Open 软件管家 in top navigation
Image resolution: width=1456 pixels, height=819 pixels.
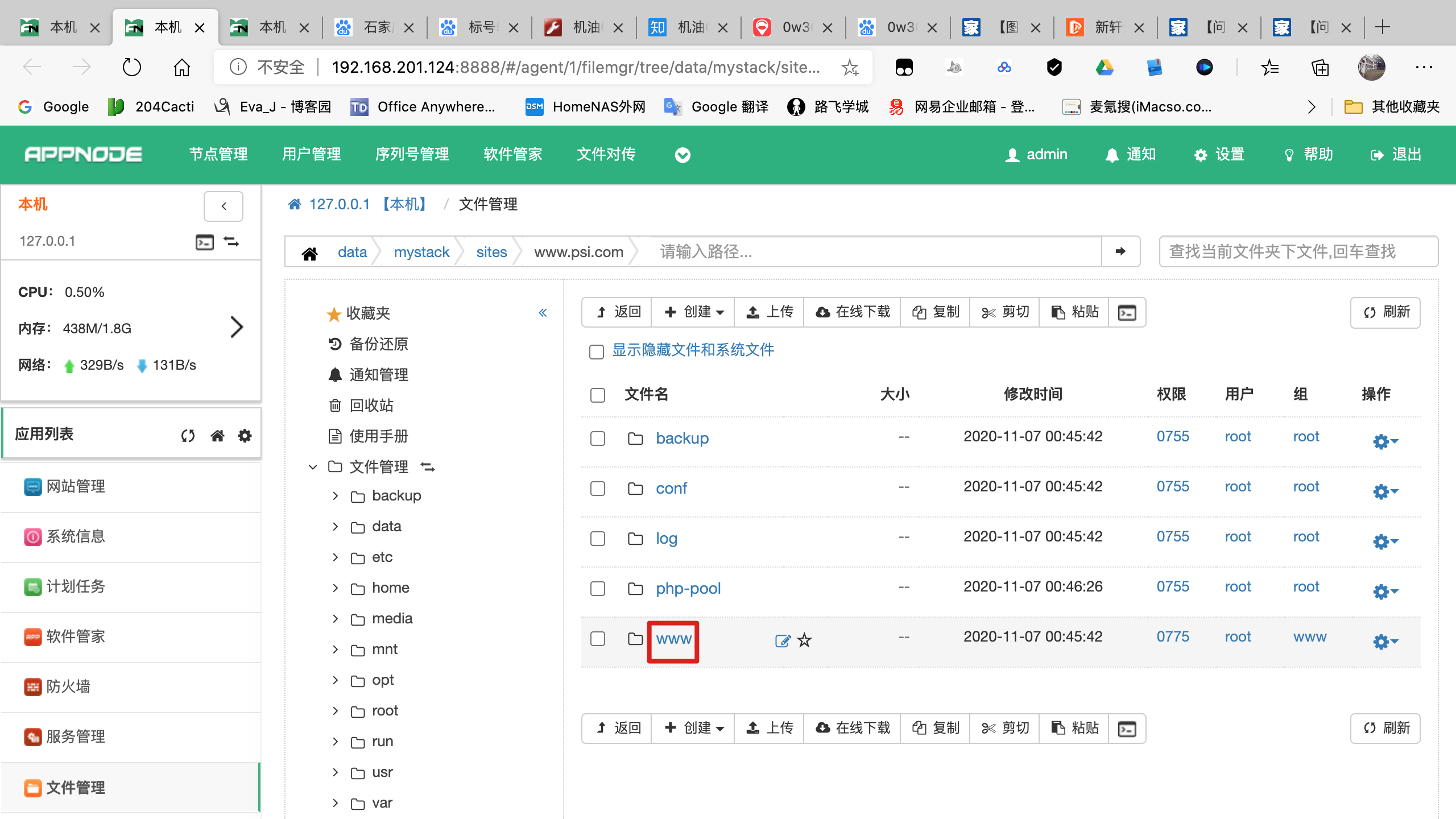tap(512, 154)
